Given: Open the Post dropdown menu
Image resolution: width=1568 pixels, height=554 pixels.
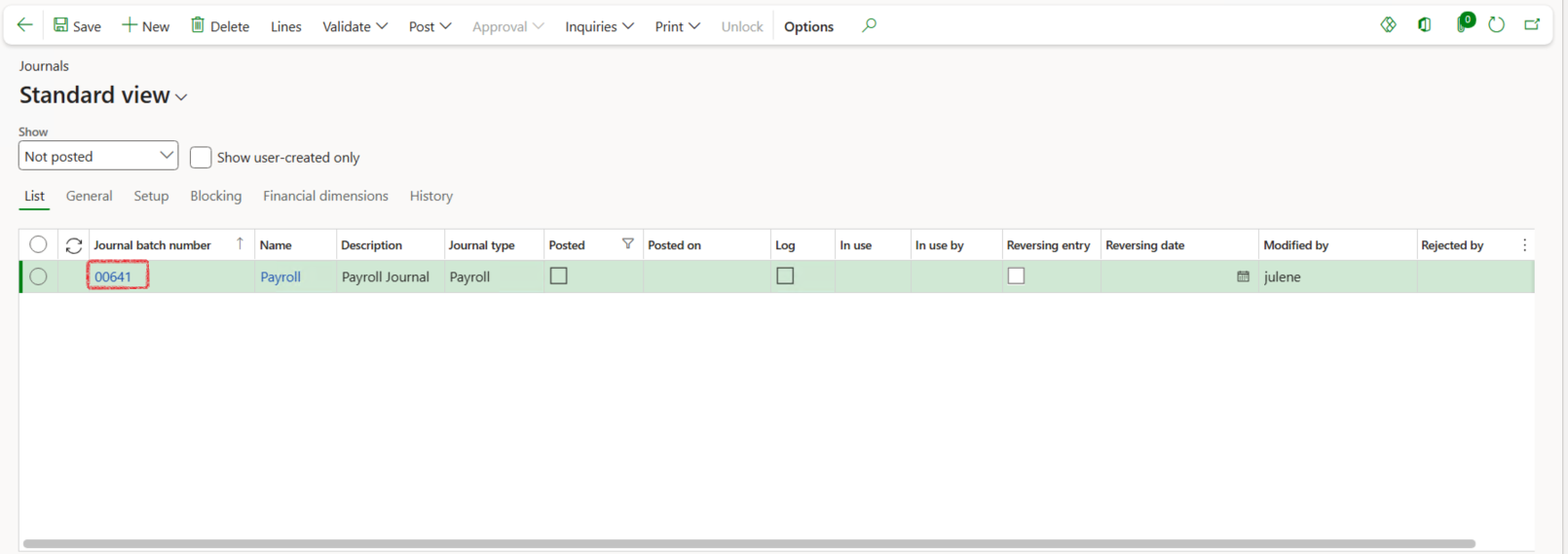Looking at the screenshot, I should 429,26.
